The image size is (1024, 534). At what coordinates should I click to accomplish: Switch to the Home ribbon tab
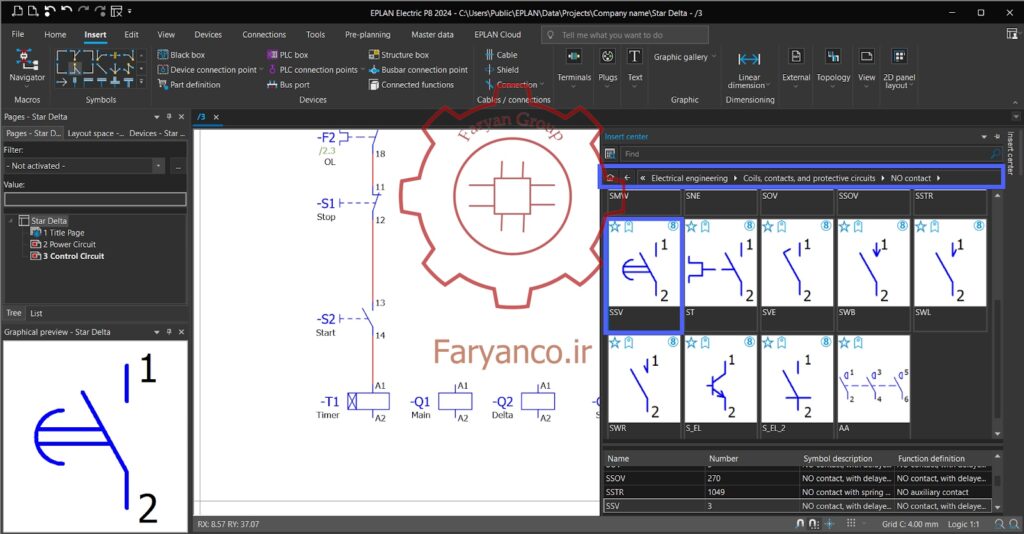[55, 35]
